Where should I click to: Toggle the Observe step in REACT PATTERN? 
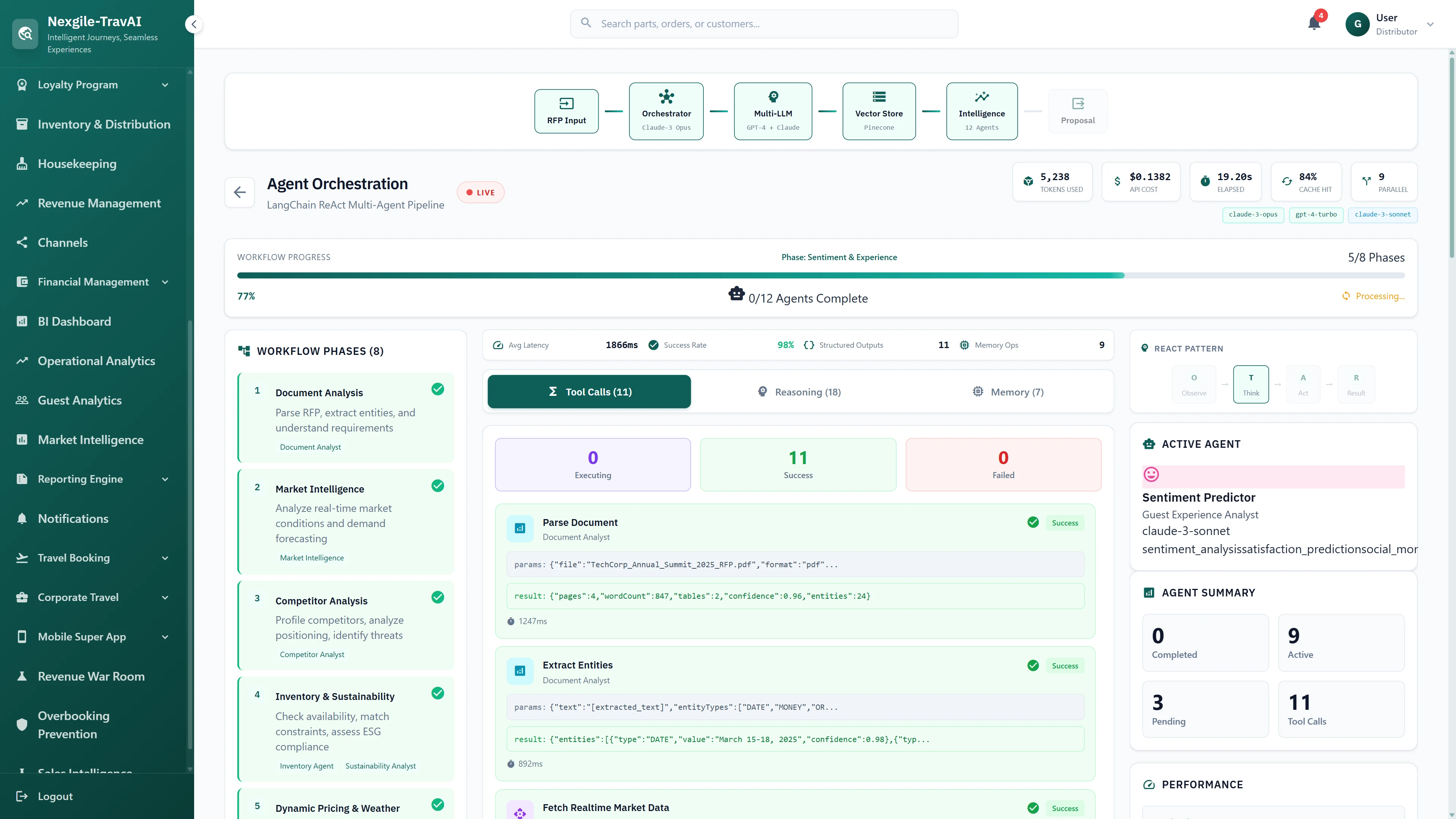(x=1194, y=384)
